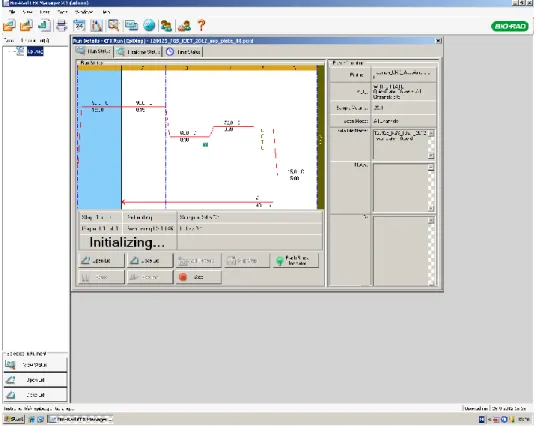This screenshot has height=426, width=536.
Task: Open the Windows menu
Action: tap(84, 12)
